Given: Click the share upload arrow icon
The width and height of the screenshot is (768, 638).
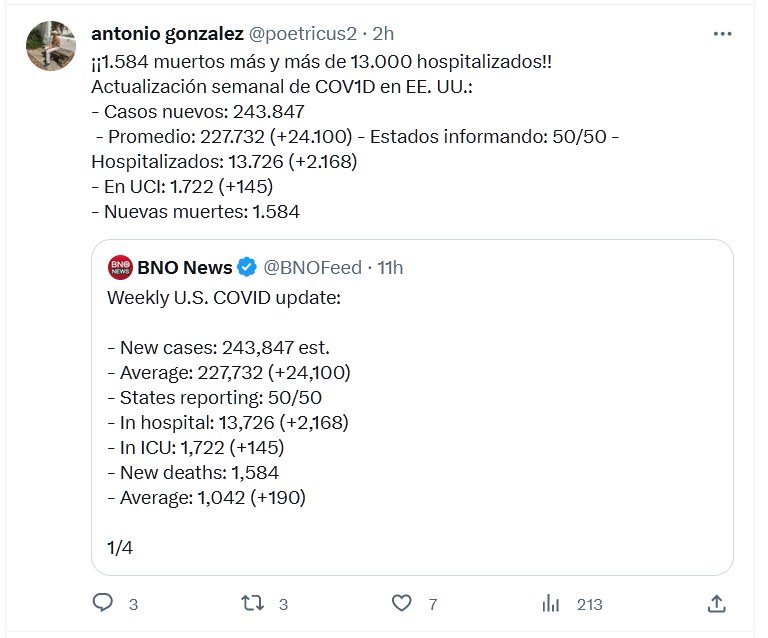Looking at the screenshot, I should (716, 603).
